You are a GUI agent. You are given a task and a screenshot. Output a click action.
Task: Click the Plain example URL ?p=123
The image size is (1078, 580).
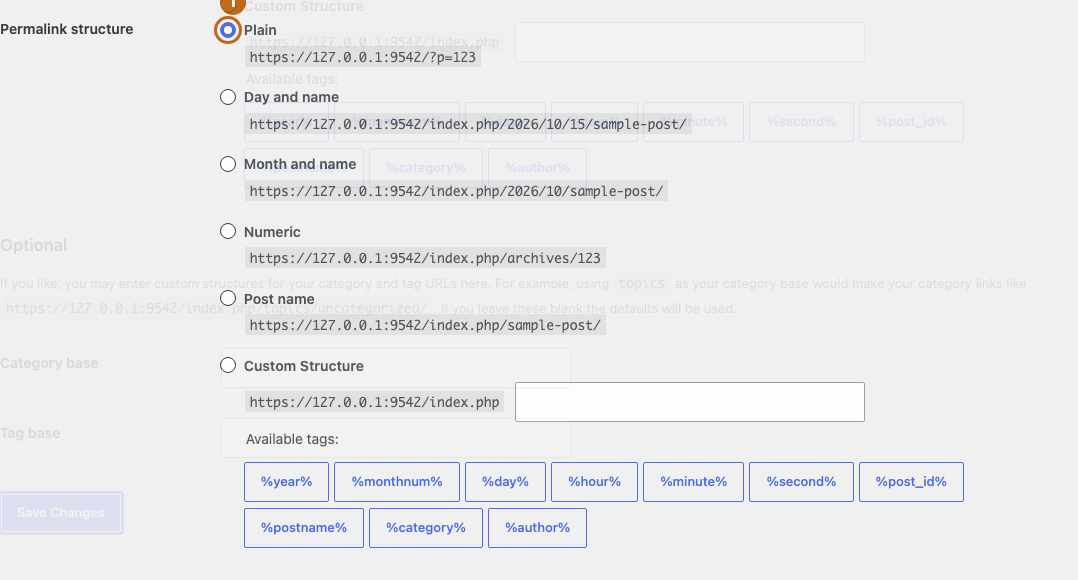click(x=362, y=57)
